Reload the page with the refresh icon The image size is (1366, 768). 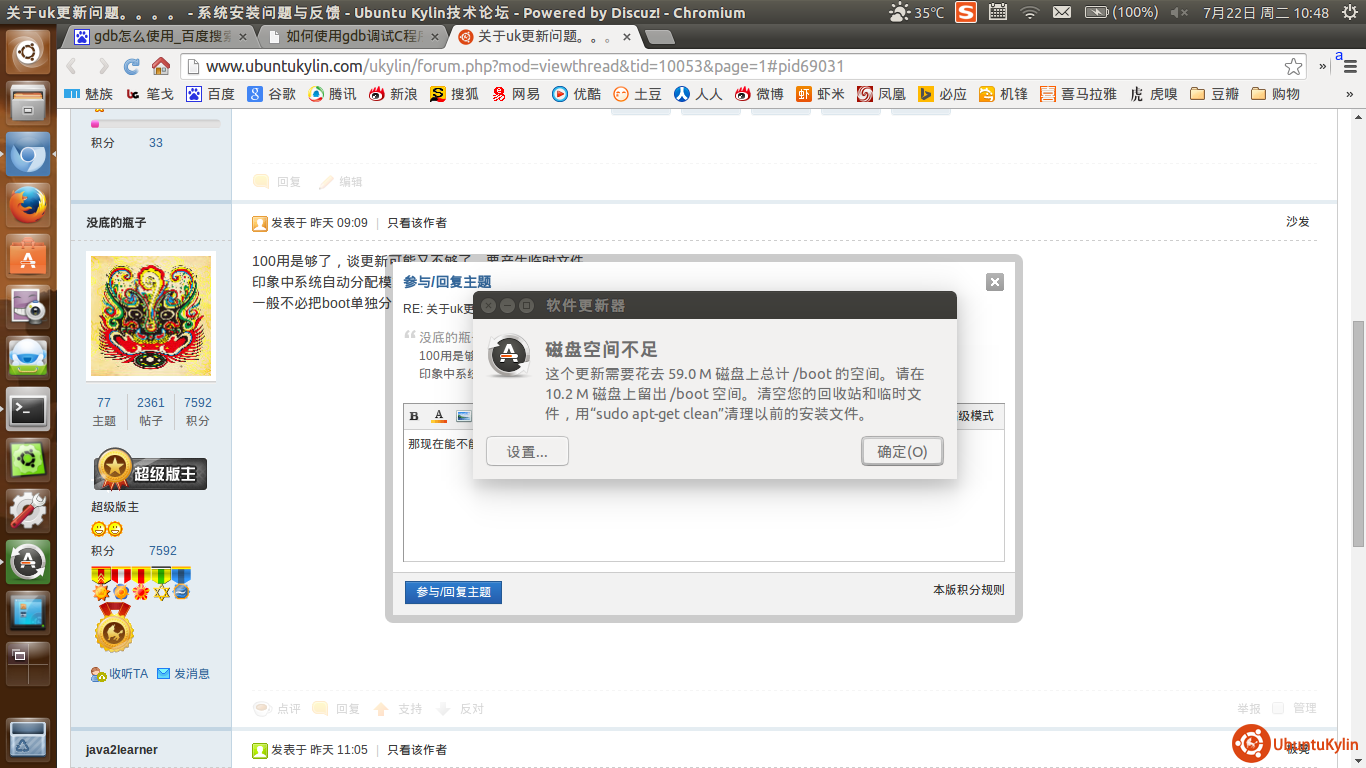pyautogui.click(x=131, y=67)
